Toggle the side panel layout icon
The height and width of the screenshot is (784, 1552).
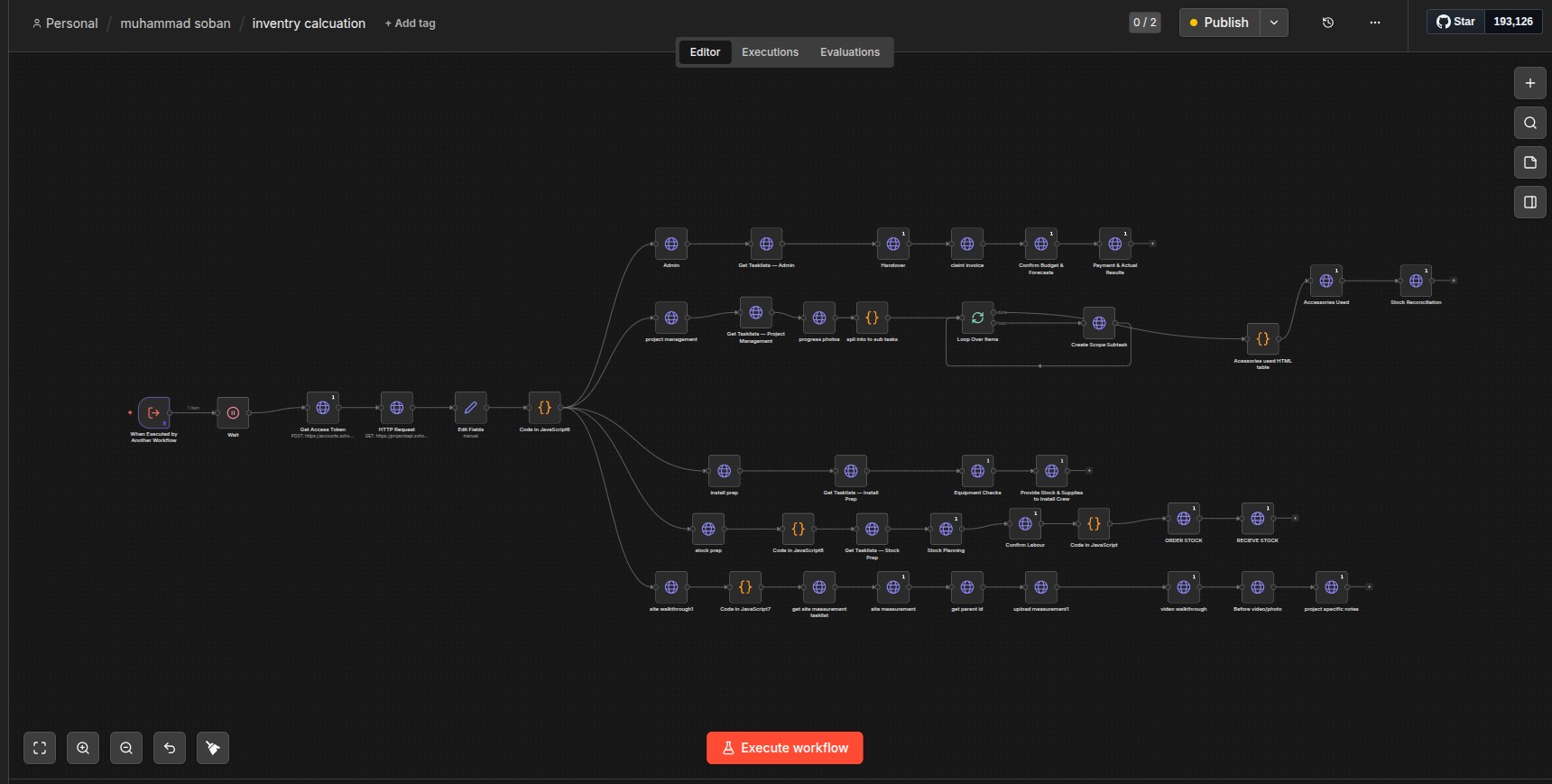[x=1530, y=202]
